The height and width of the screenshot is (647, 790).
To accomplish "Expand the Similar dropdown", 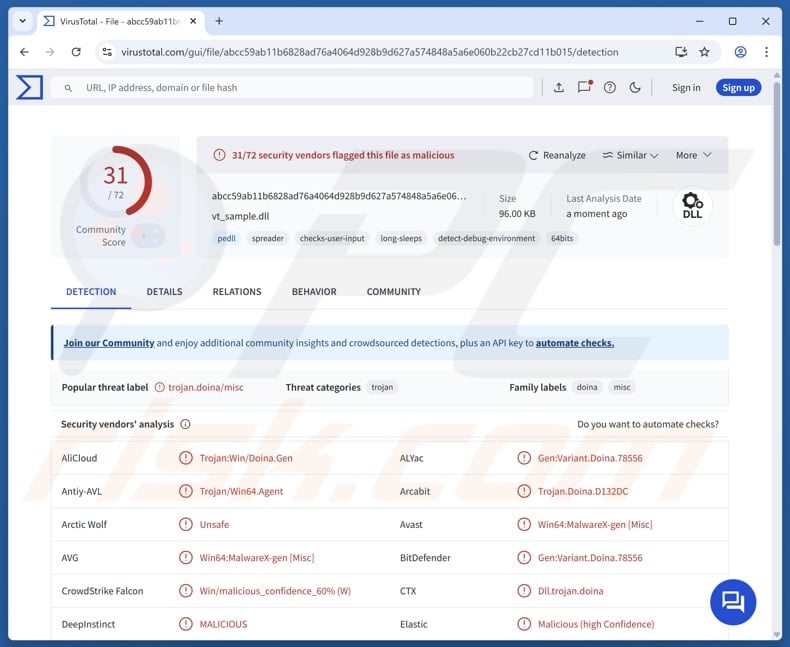I will 630,156.
